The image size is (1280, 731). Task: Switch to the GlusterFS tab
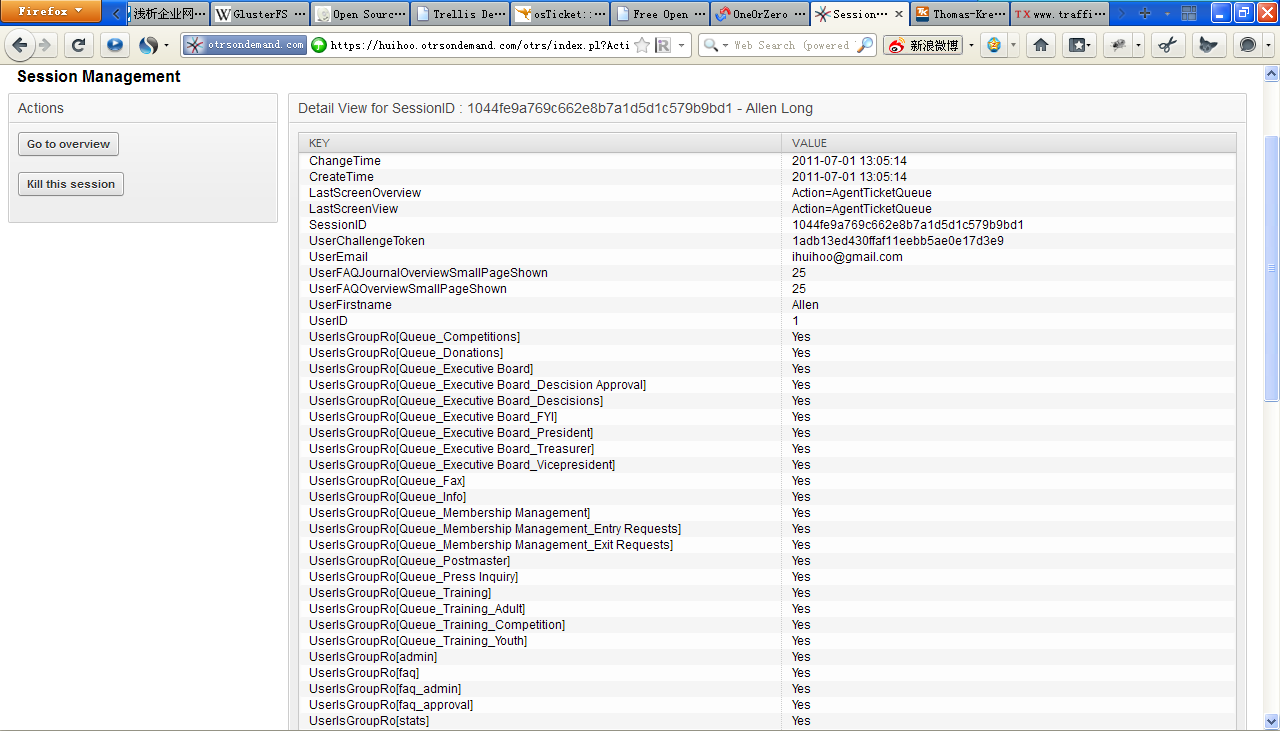click(x=260, y=14)
